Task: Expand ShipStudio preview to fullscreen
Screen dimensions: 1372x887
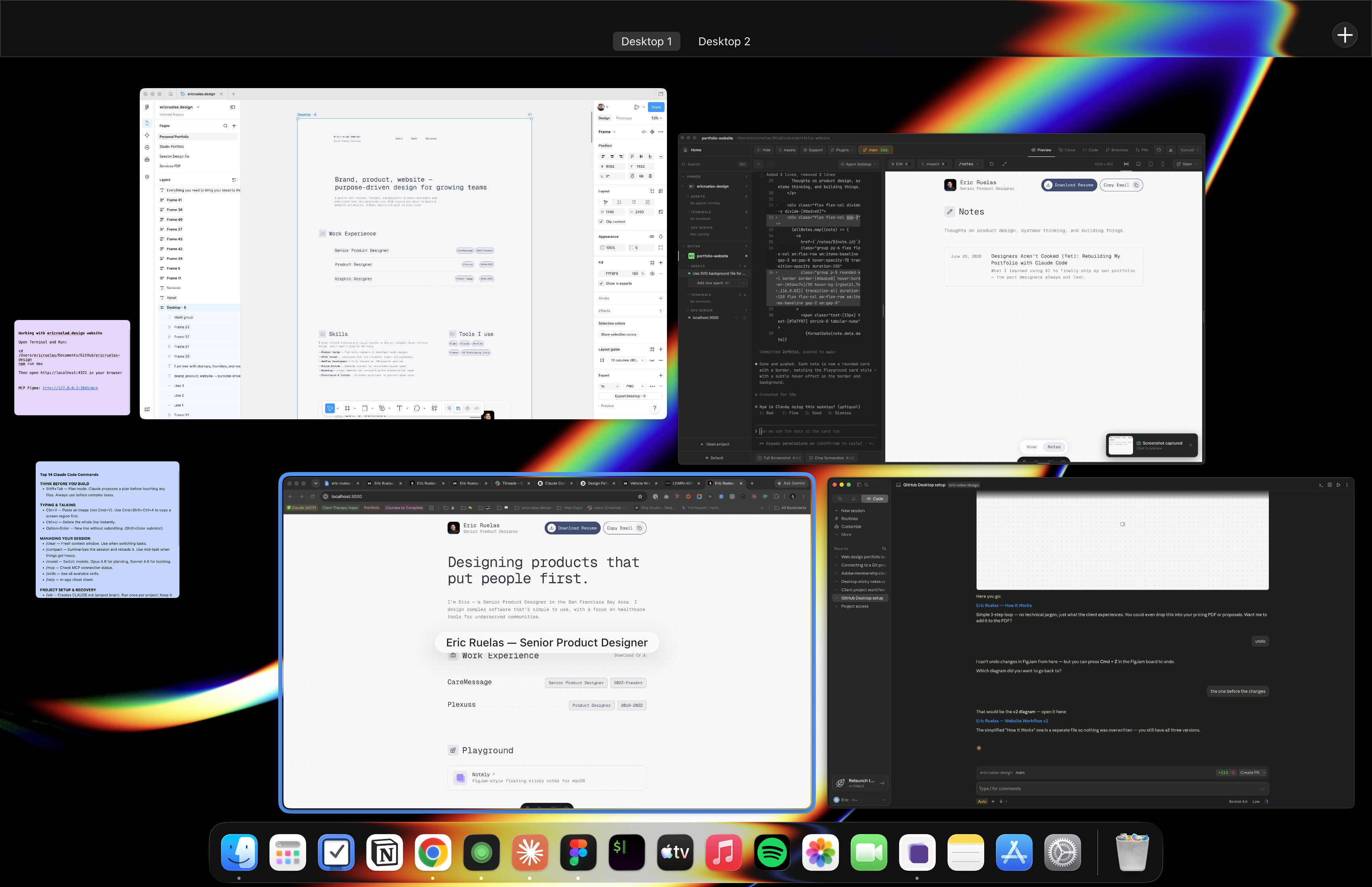Action: tap(1005, 164)
